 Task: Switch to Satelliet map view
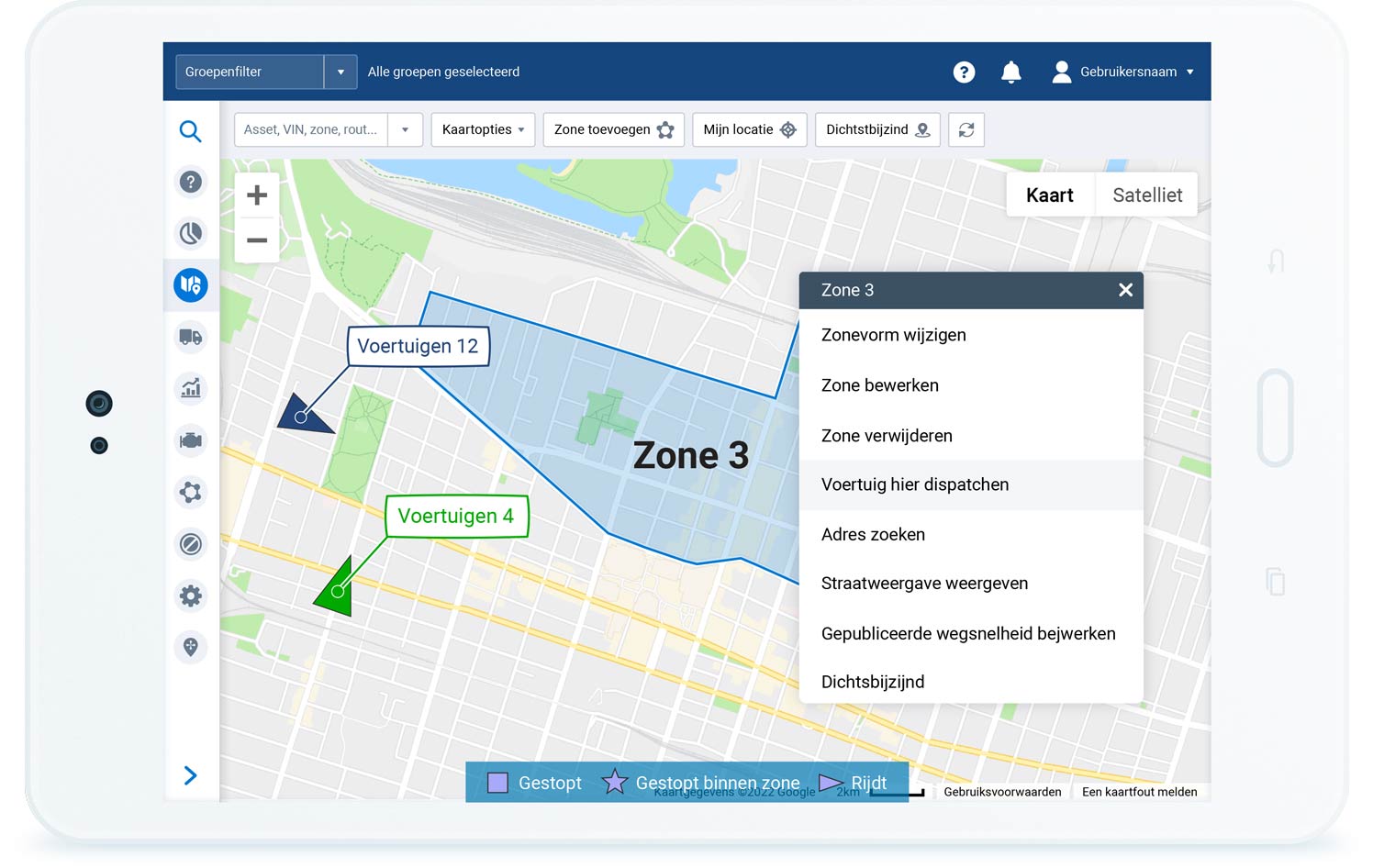(1147, 195)
